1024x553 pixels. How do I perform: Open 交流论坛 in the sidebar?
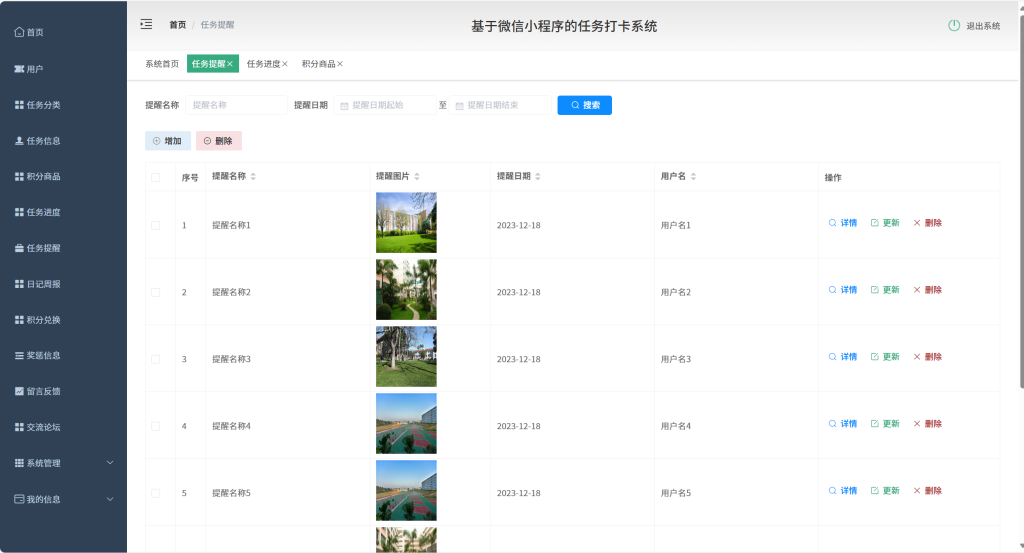pyautogui.click(x=37, y=427)
